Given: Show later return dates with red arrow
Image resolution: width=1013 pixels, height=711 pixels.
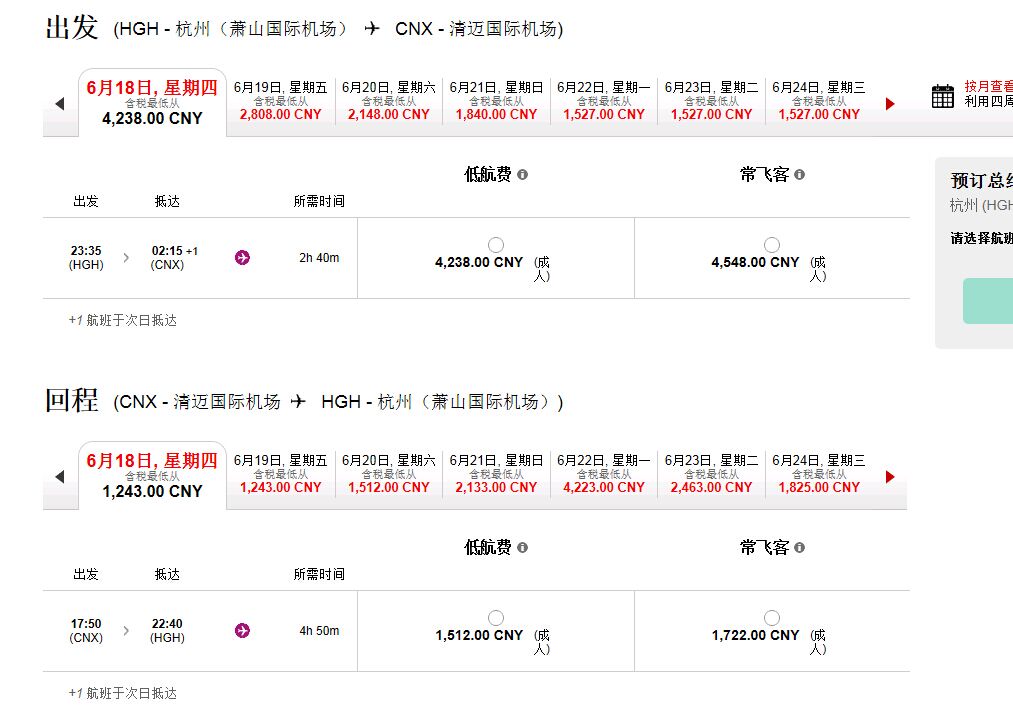Looking at the screenshot, I should click(x=890, y=477).
